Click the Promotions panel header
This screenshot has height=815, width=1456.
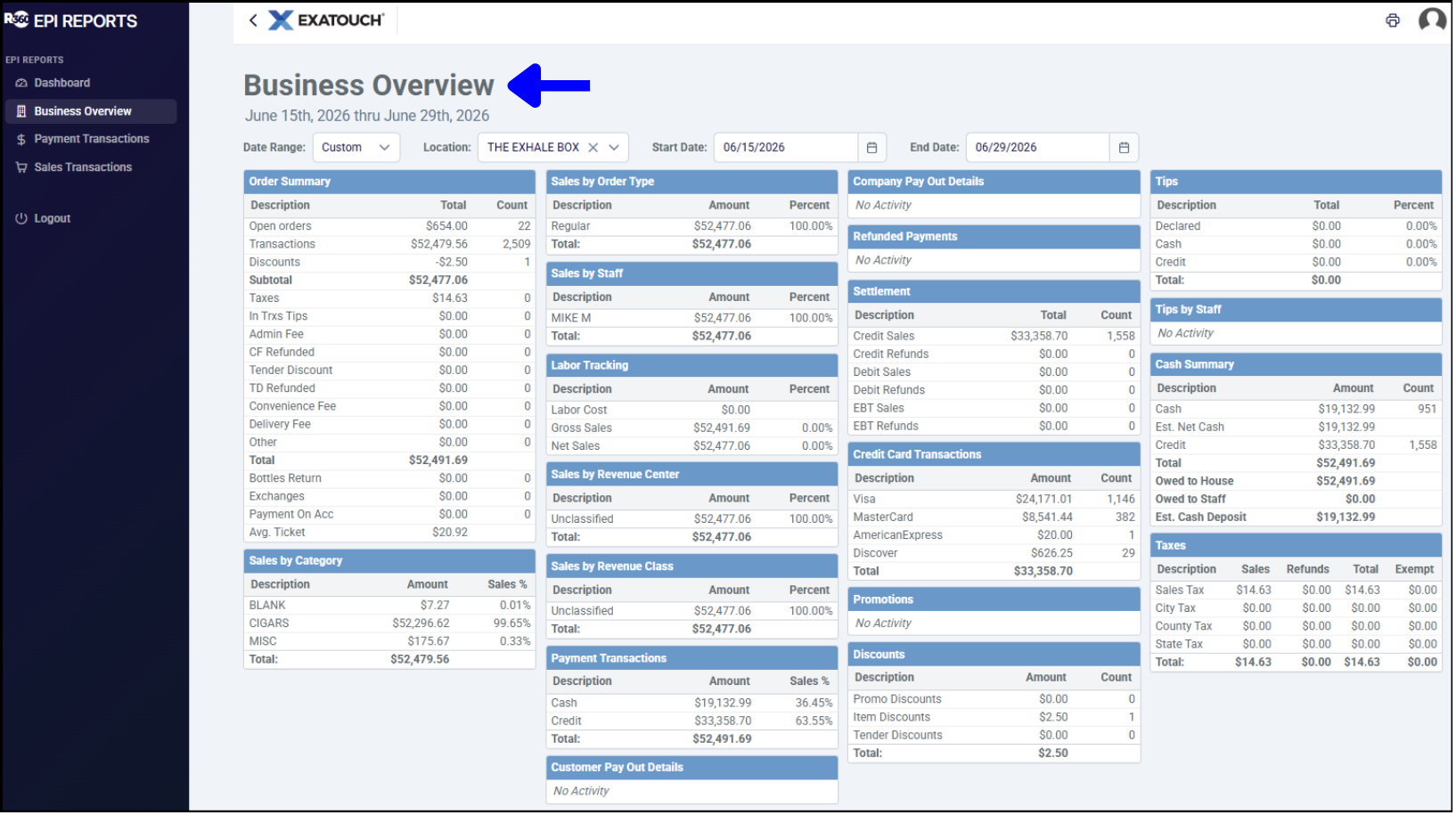[994, 599]
